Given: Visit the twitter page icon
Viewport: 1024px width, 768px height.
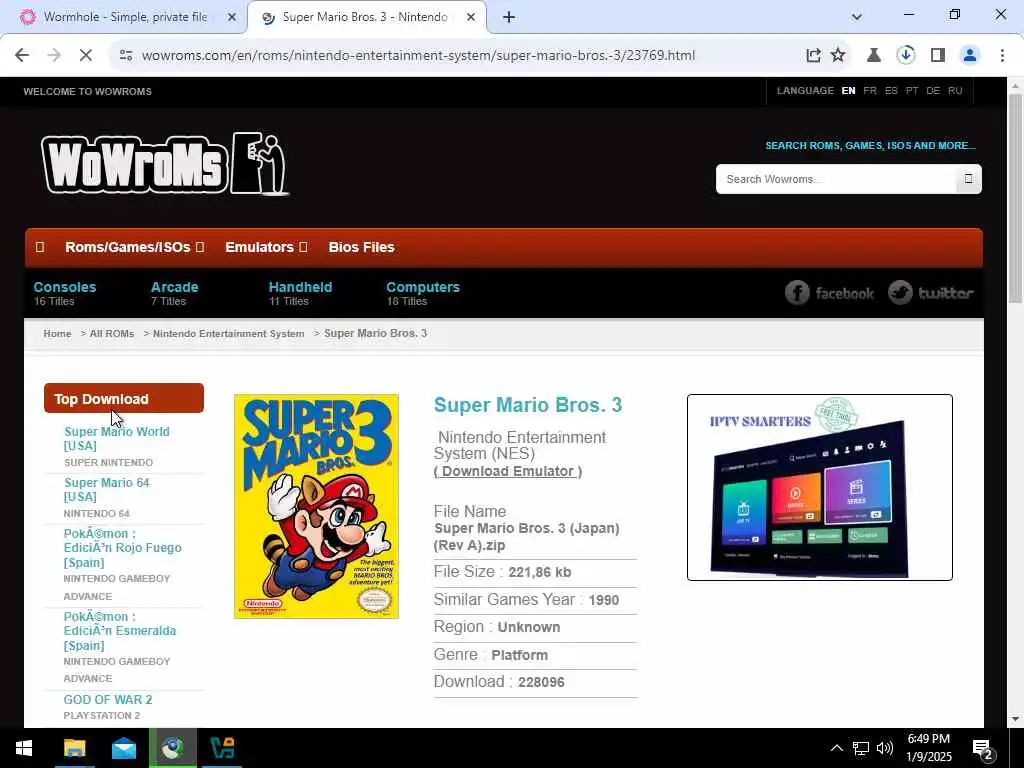Looking at the screenshot, I should (x=931, y=293).
